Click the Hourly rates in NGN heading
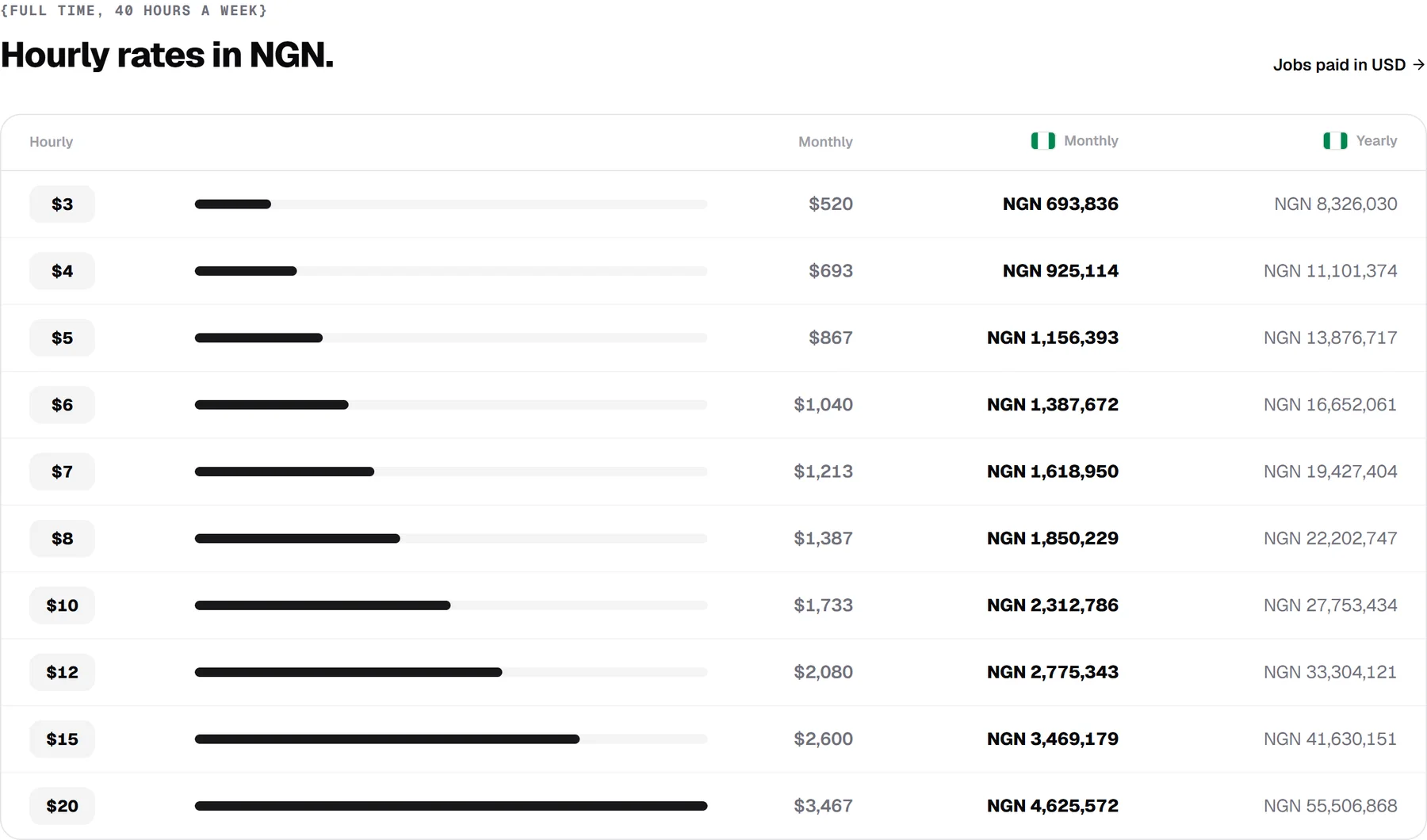This screenshot has height=840, width=1427. (x=167, y=55)
